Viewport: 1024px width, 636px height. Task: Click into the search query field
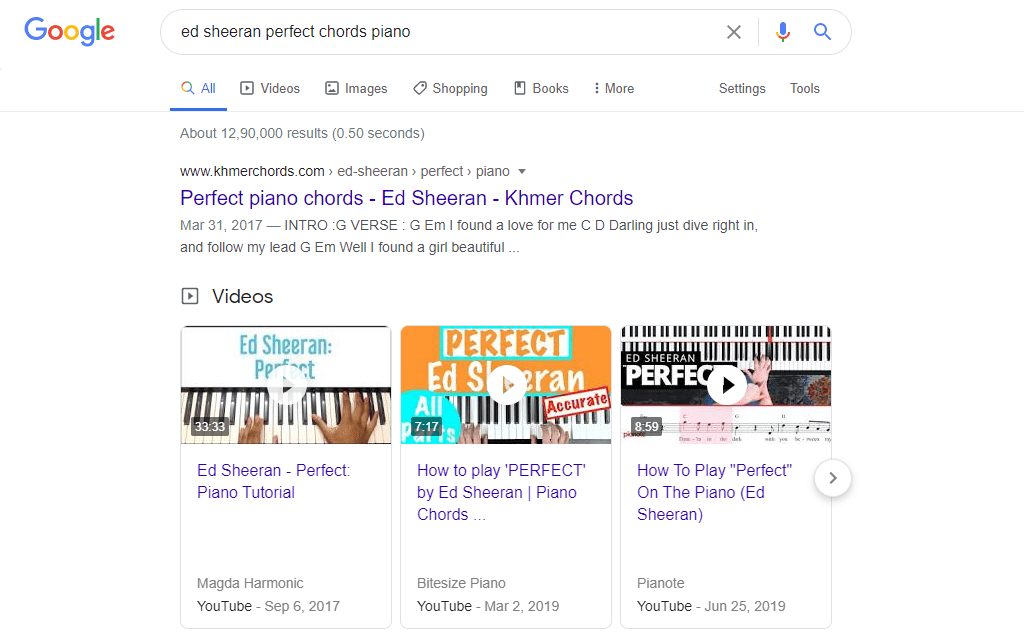(x=444, y=32)
